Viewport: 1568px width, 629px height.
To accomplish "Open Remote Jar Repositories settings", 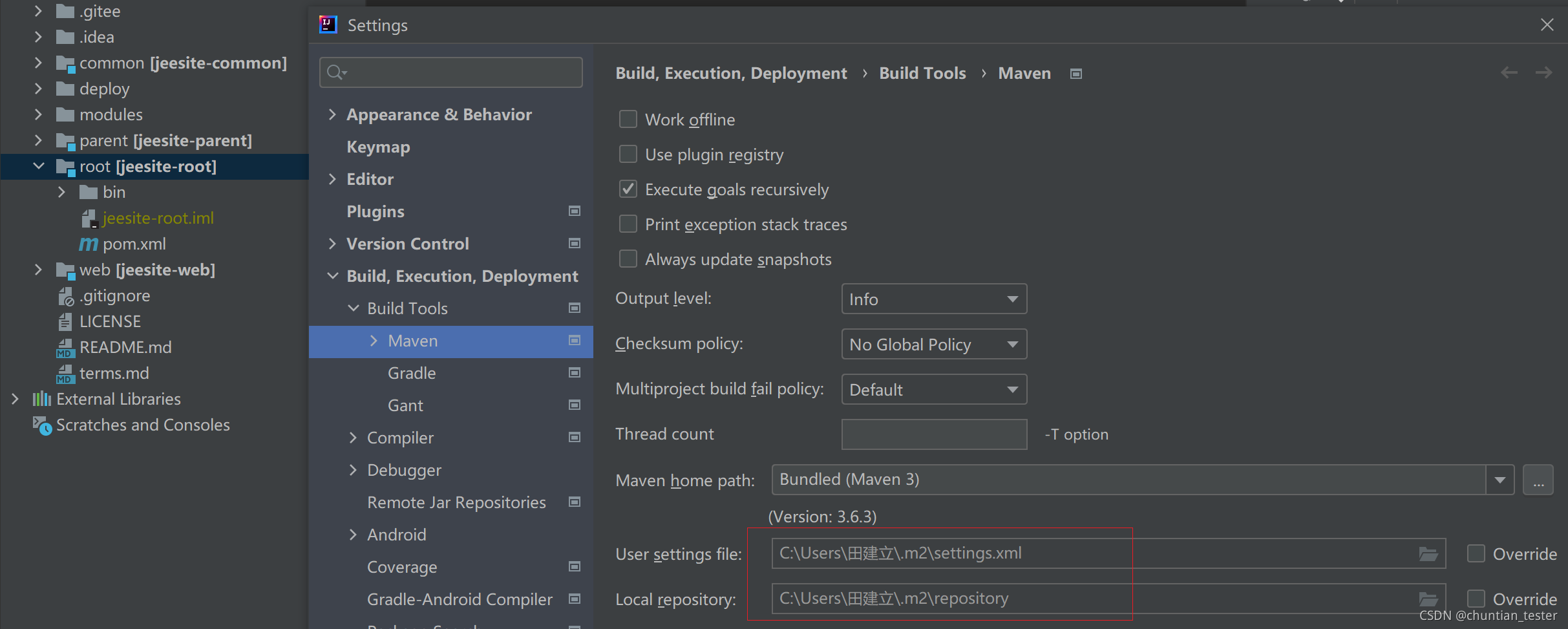I will pyautogui.click(x=456, y=502).
